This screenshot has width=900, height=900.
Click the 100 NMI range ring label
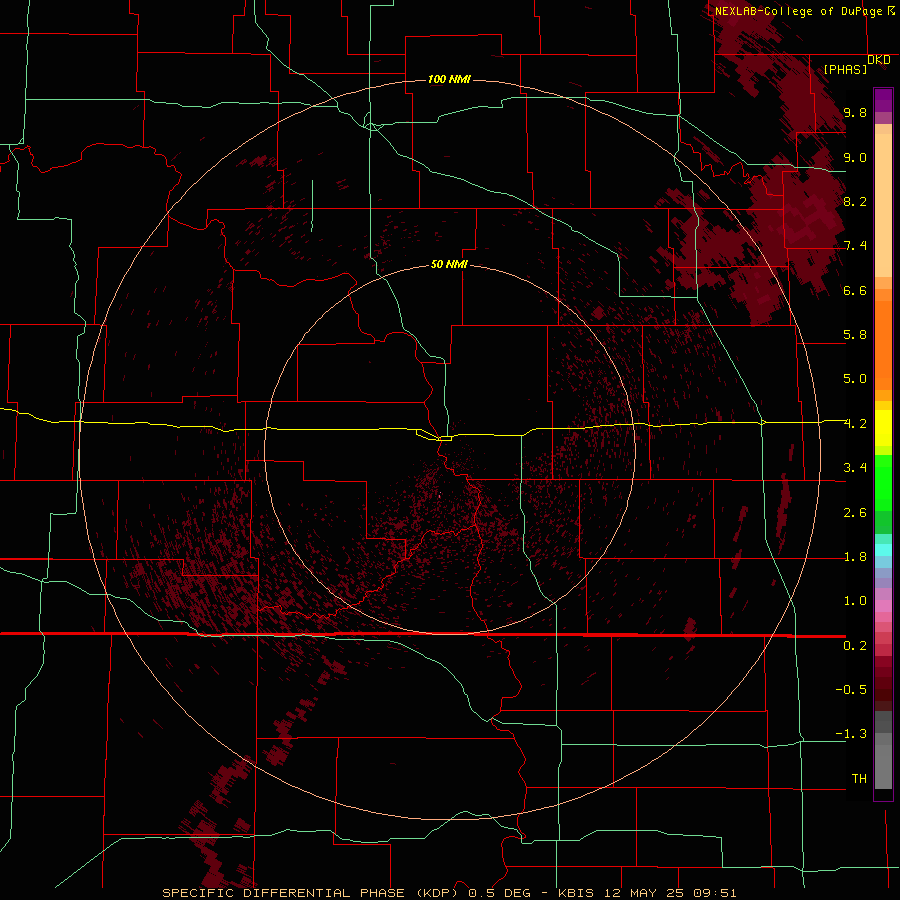coord(449,79)
